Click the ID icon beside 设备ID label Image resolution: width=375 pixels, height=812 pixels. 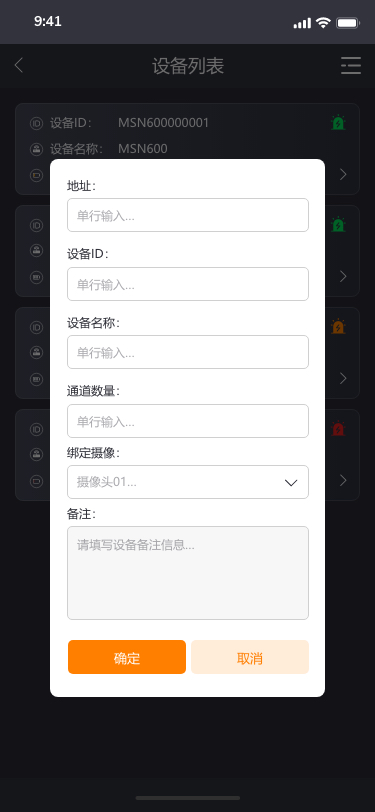[36, 123]
